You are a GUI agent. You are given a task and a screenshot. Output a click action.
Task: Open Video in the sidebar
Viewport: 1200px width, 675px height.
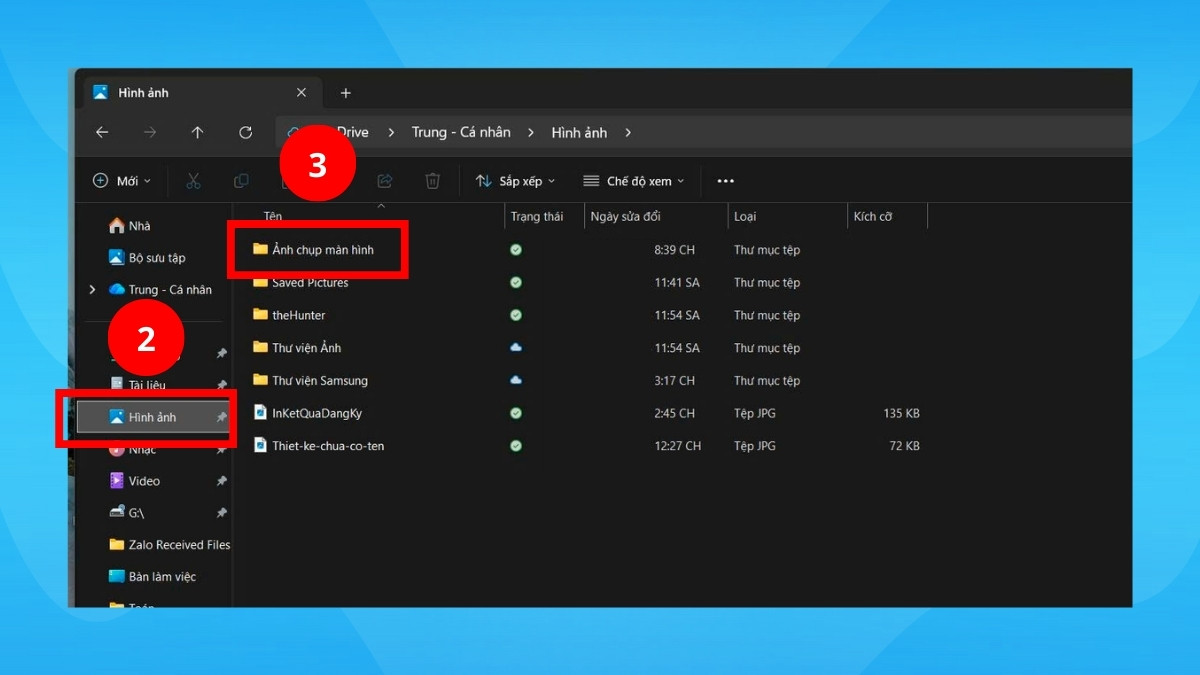point(144,481)
